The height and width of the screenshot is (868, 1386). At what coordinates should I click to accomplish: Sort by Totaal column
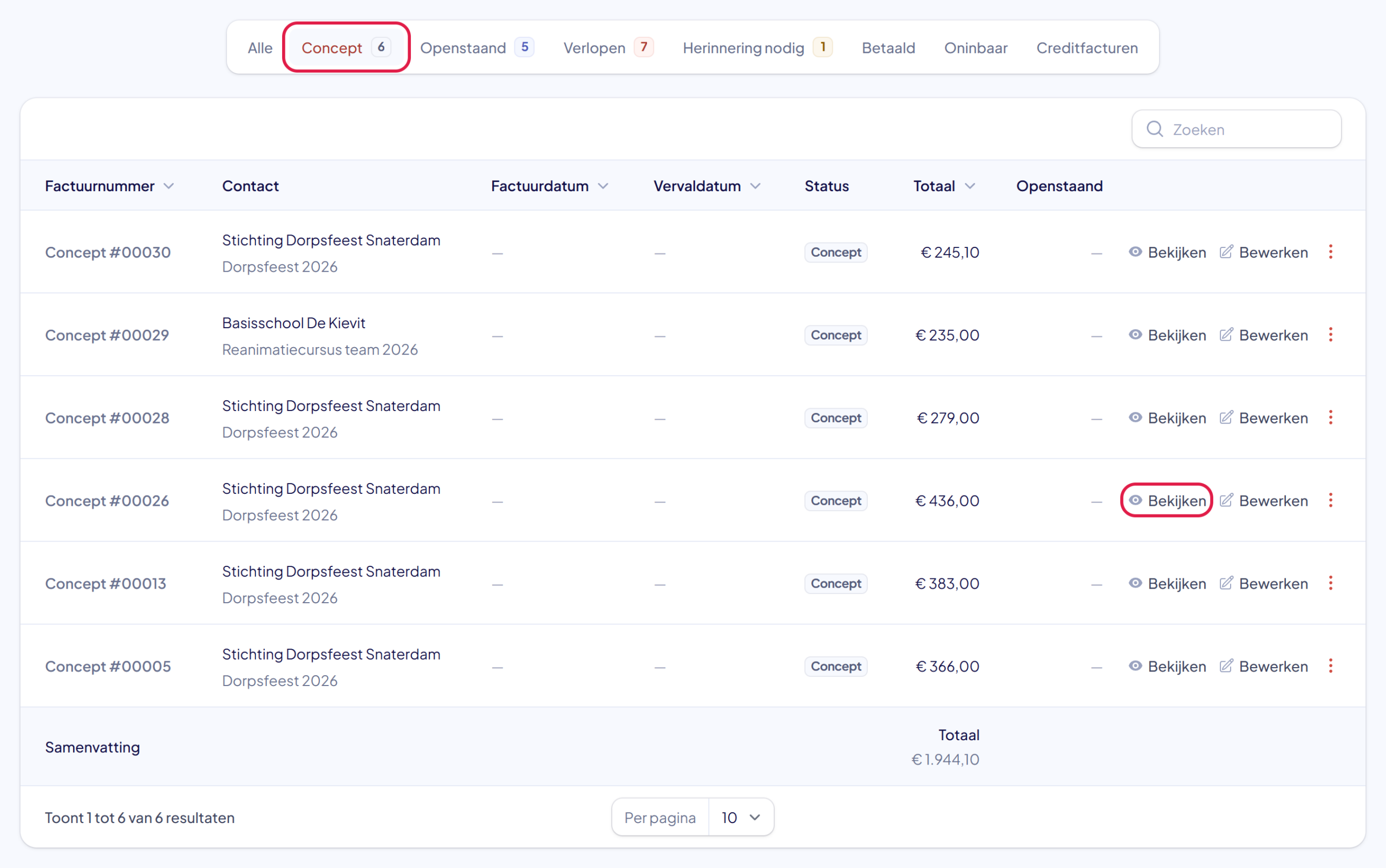pyautogui.click(x=944, y=186)
